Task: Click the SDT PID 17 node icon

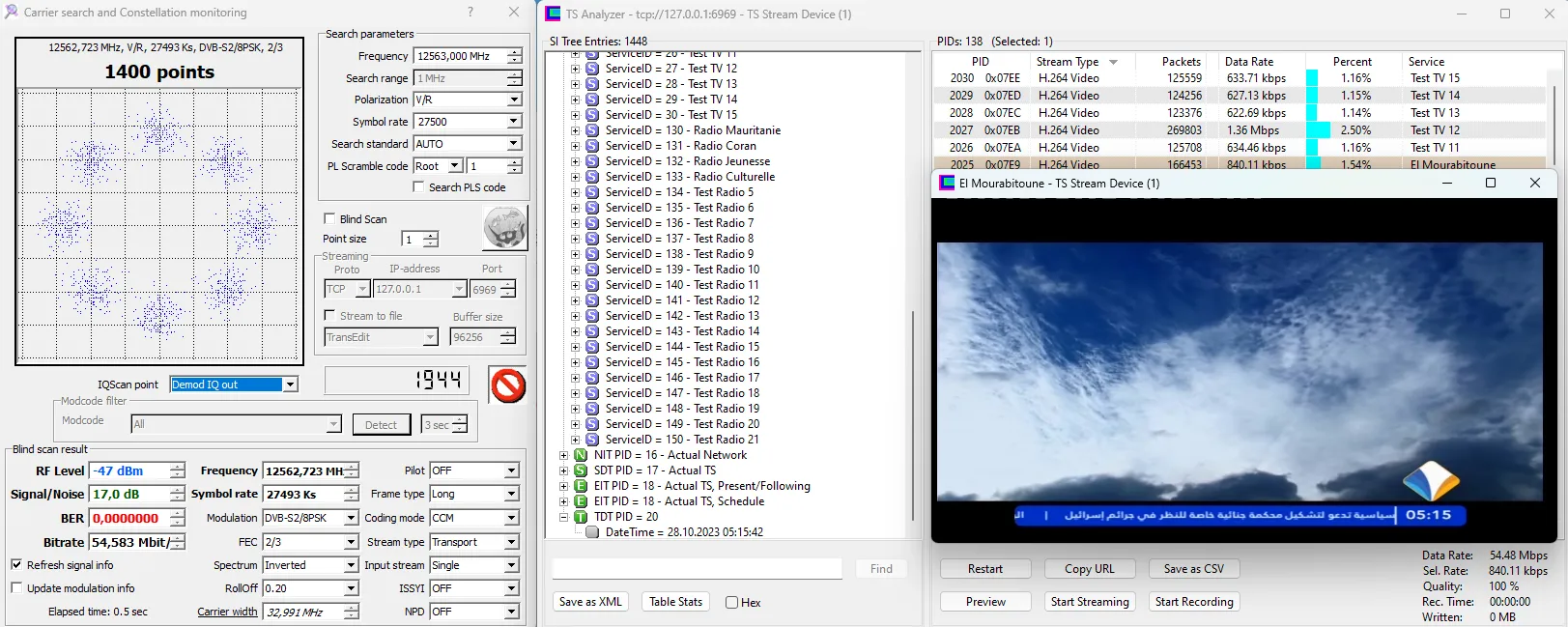Action: coord(581,470)
